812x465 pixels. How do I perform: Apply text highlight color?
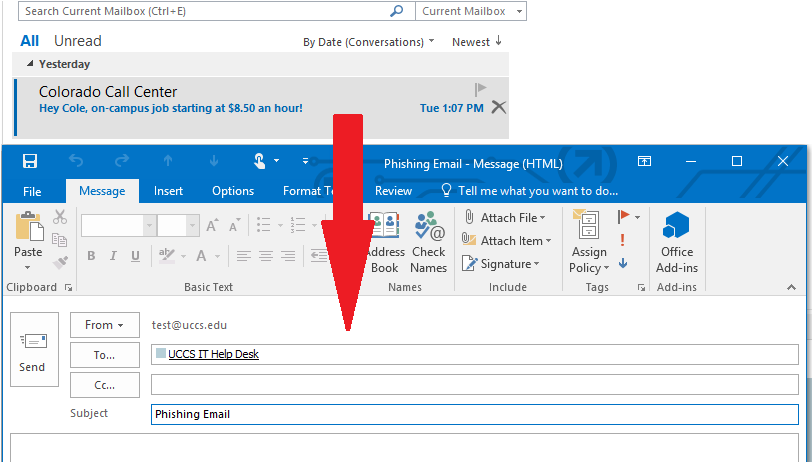pos(167,255)
